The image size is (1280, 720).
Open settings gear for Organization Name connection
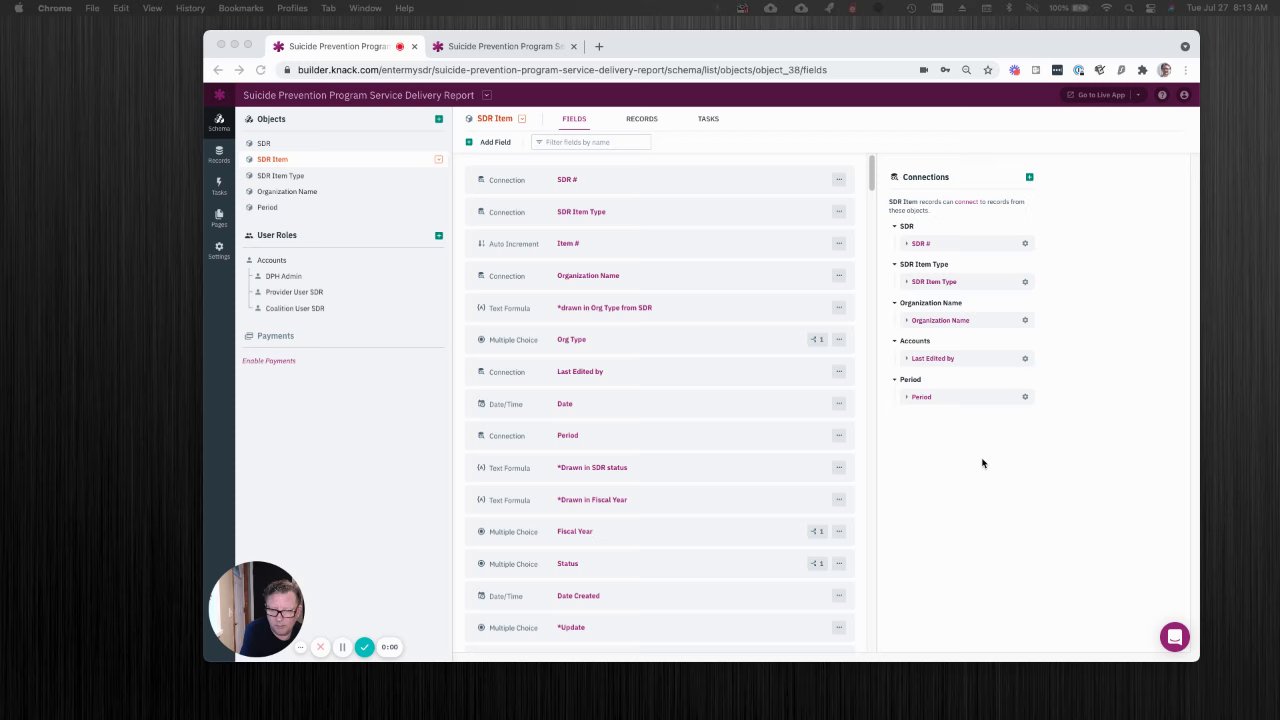1025,320
